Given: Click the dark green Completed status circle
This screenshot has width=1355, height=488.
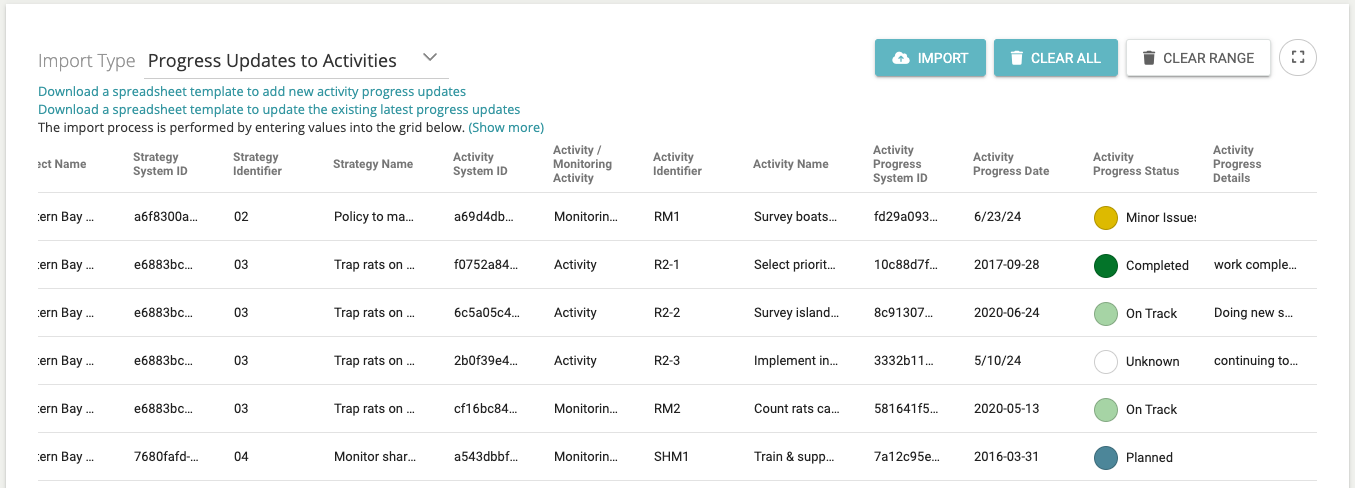Looking at the screenshot, I should tap(1105, 265).
